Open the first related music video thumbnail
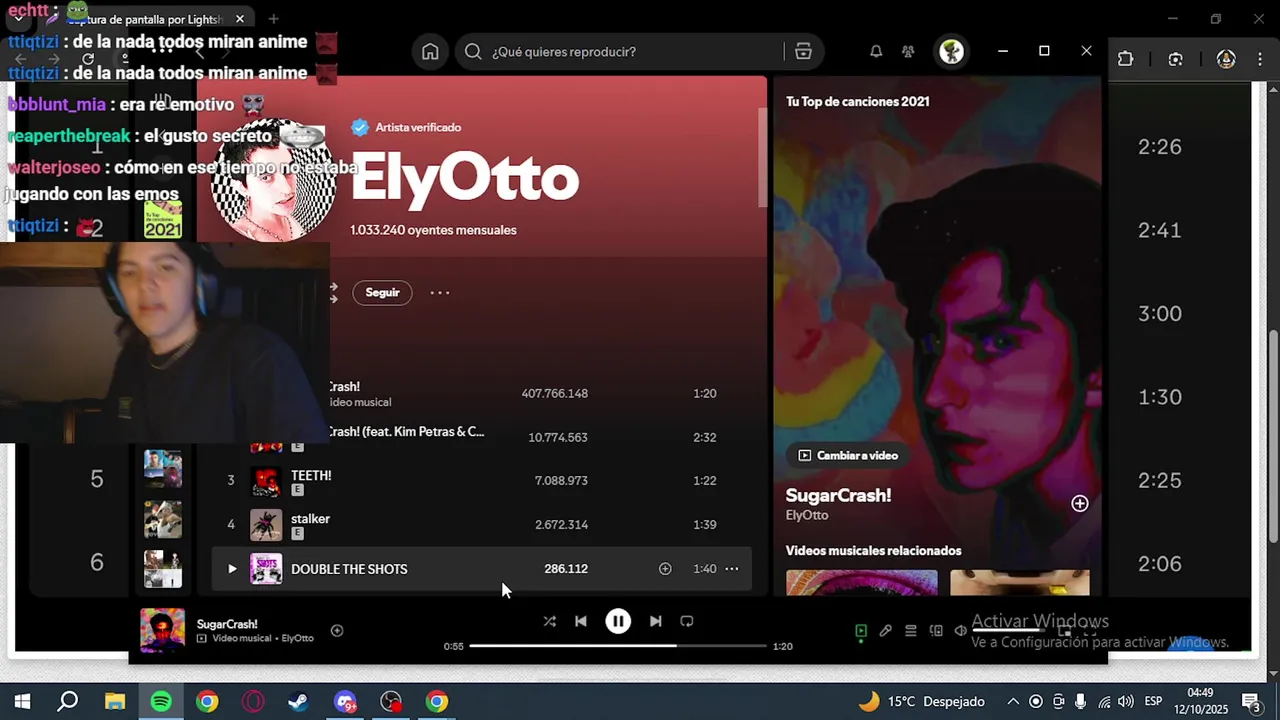Viewport: 1280px width, 720px height. (x=862, y=582)
